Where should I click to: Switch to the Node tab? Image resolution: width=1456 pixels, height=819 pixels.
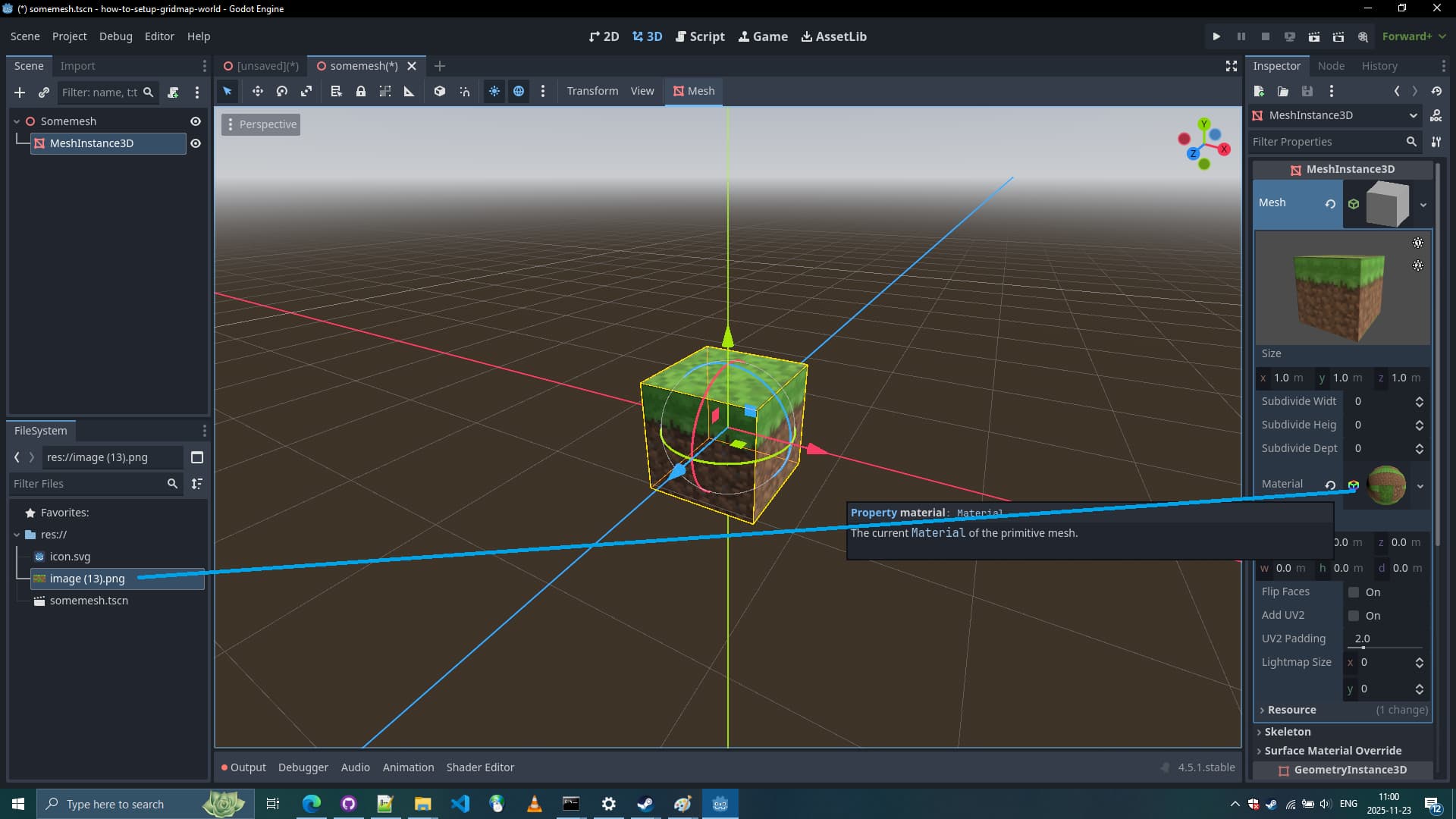click(x=1331, y=66)
